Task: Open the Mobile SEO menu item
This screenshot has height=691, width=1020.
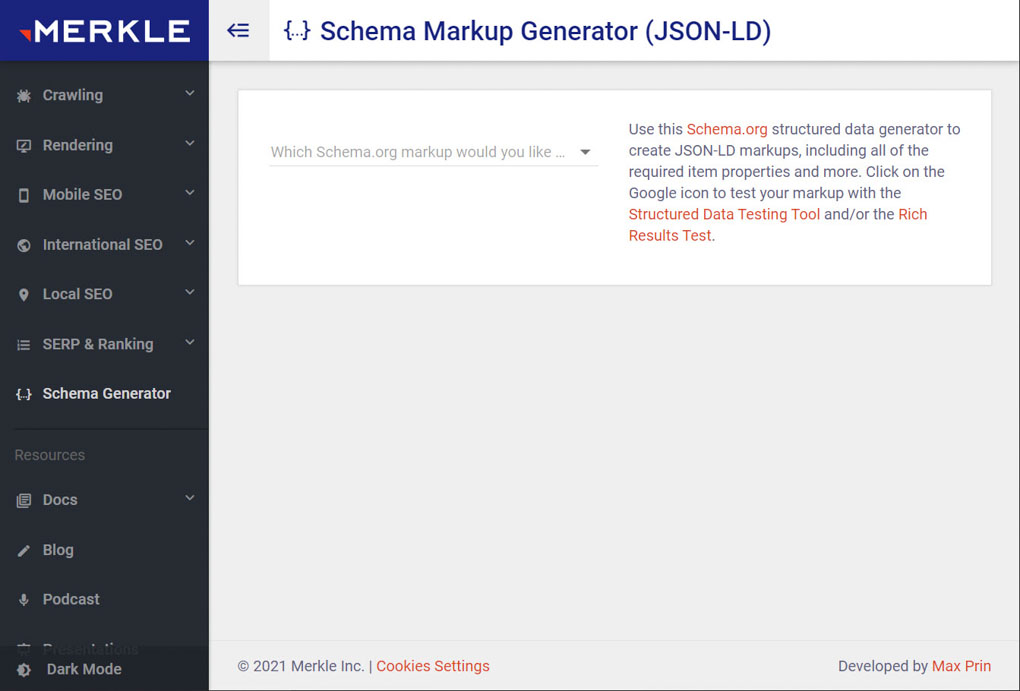Action: pyautogui.click(x=104, y=195)
